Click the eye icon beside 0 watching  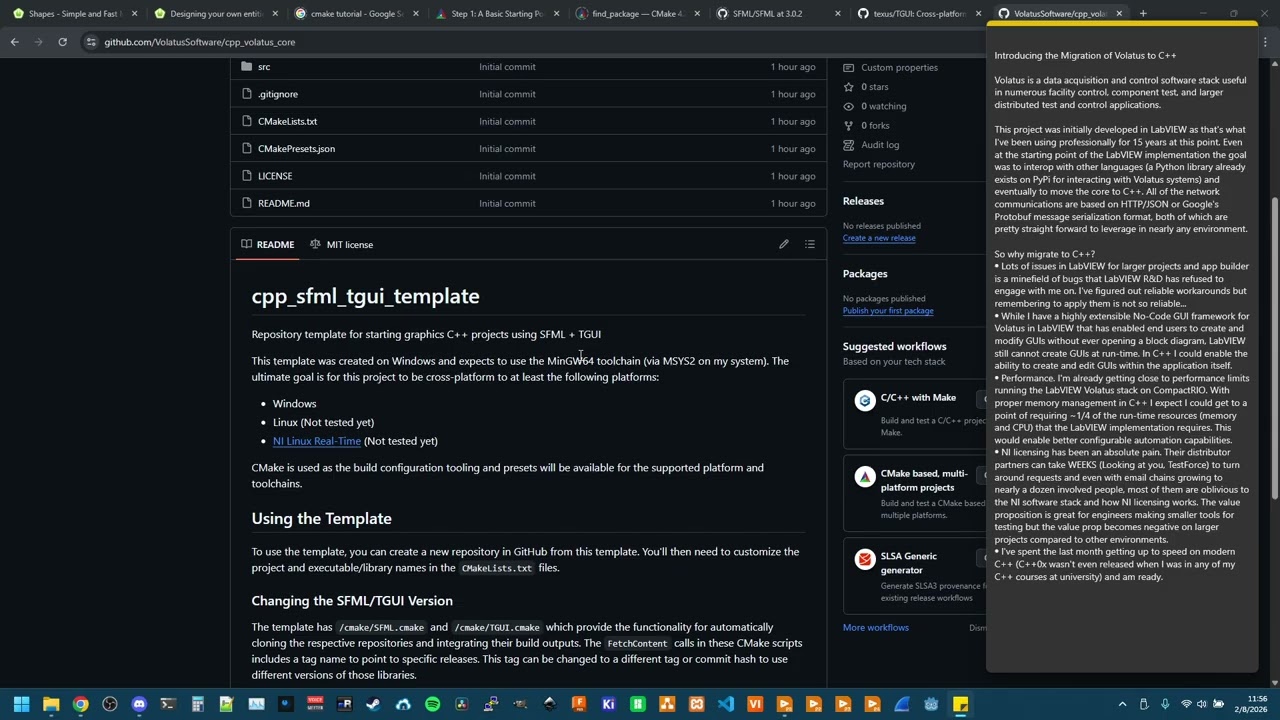coord(849,106)
